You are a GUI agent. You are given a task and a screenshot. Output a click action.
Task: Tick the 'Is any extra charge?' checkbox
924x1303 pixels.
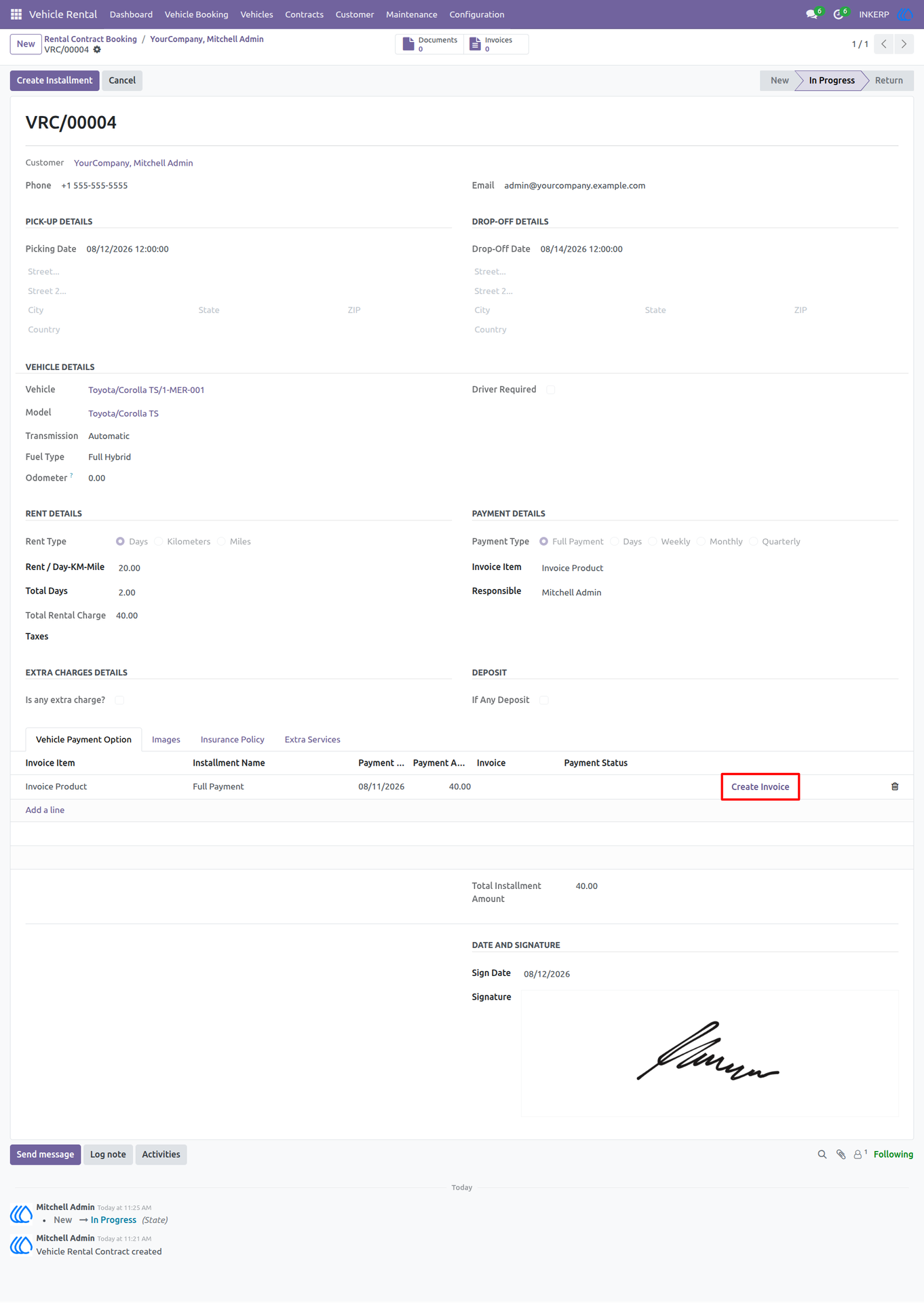click(119, 700)
